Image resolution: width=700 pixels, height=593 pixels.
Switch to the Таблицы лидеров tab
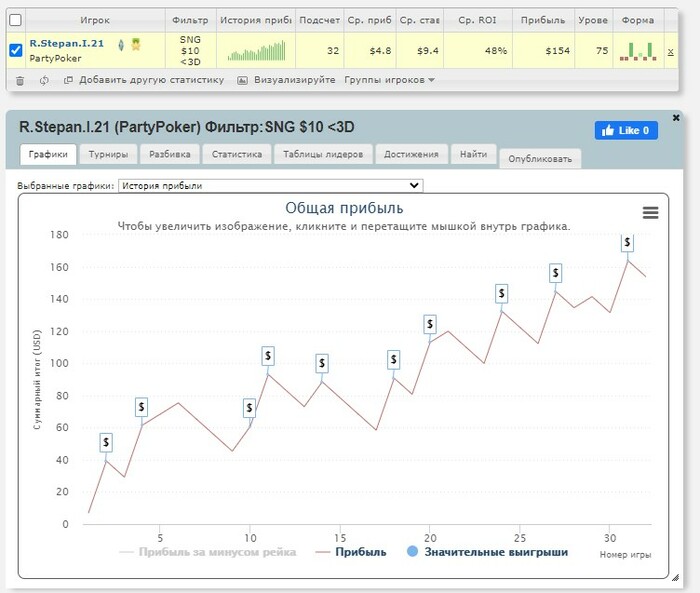coord(323,155)
